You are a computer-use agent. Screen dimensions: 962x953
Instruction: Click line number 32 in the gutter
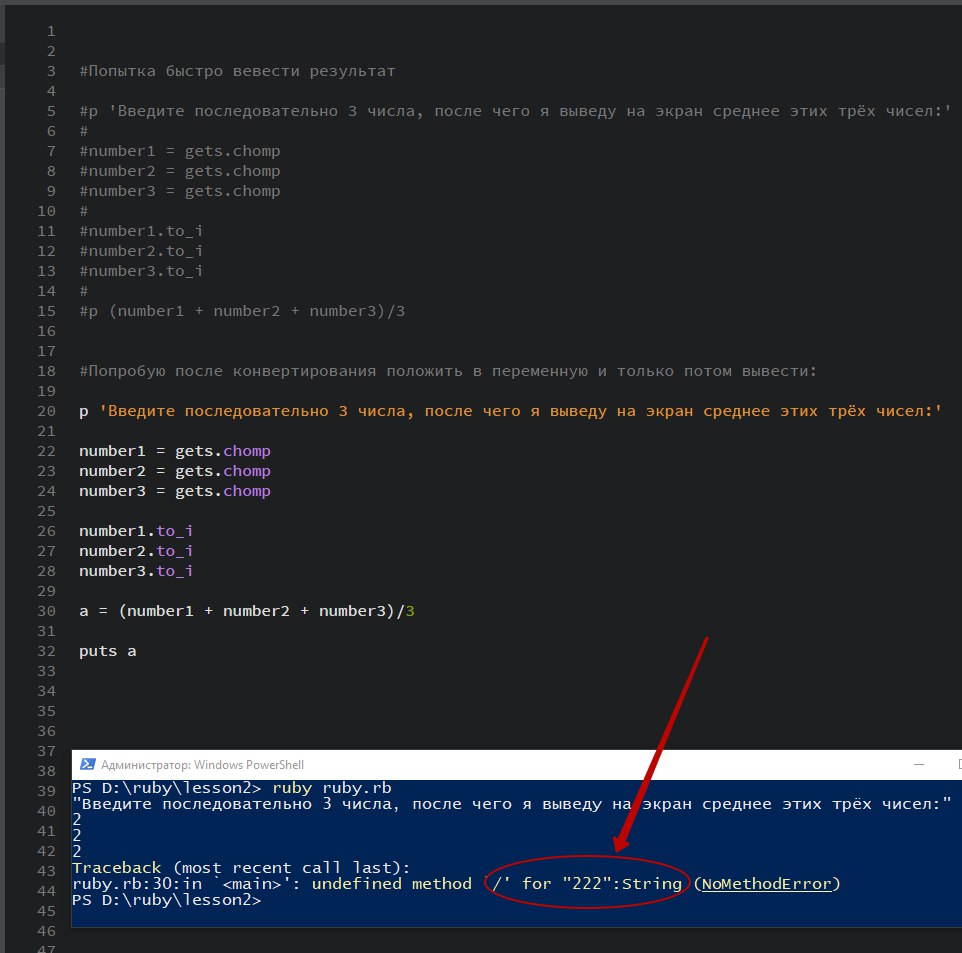(47, 651)
